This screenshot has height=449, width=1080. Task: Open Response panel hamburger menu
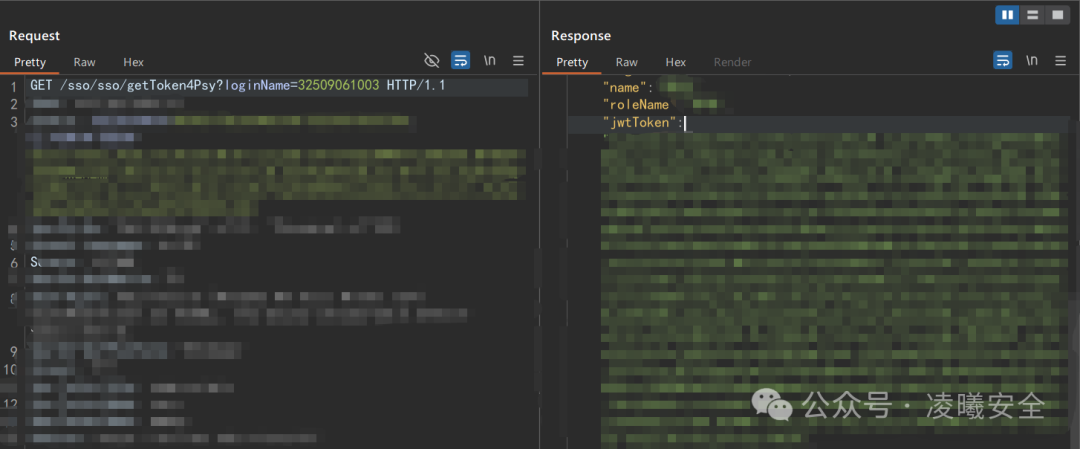coord(1061,61)
